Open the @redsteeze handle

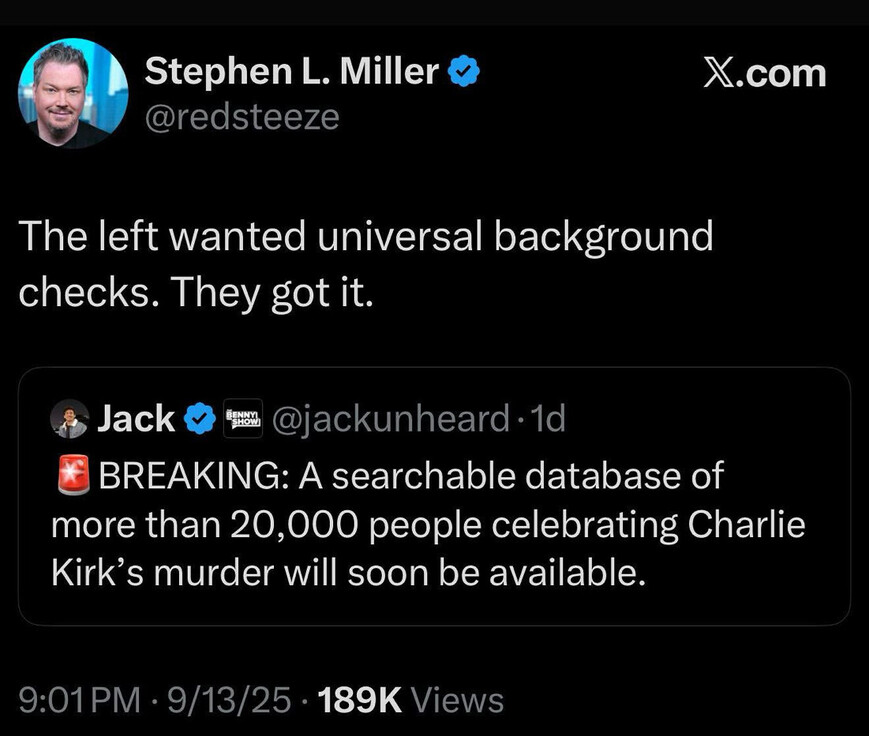pyautogui.click(x=242, y=117)
